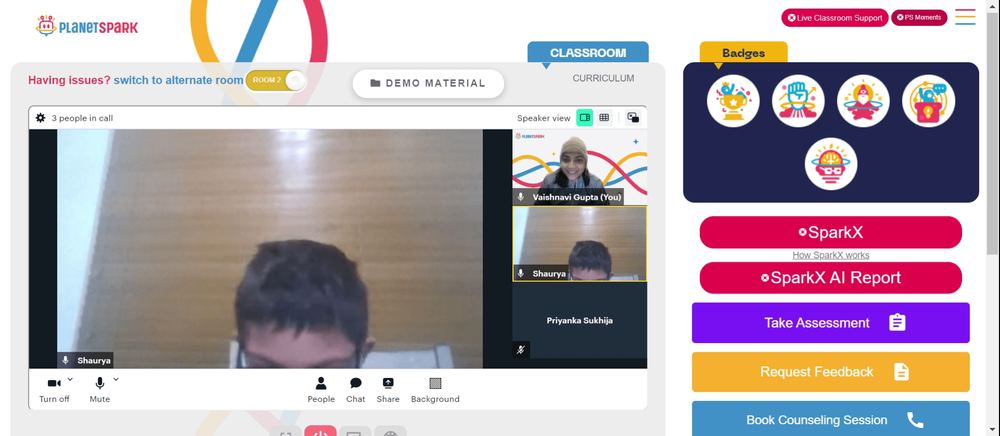Viewport: 1000px width, 436px height.
Task: Open SparkX AI Report
Action: coord(830,278)
